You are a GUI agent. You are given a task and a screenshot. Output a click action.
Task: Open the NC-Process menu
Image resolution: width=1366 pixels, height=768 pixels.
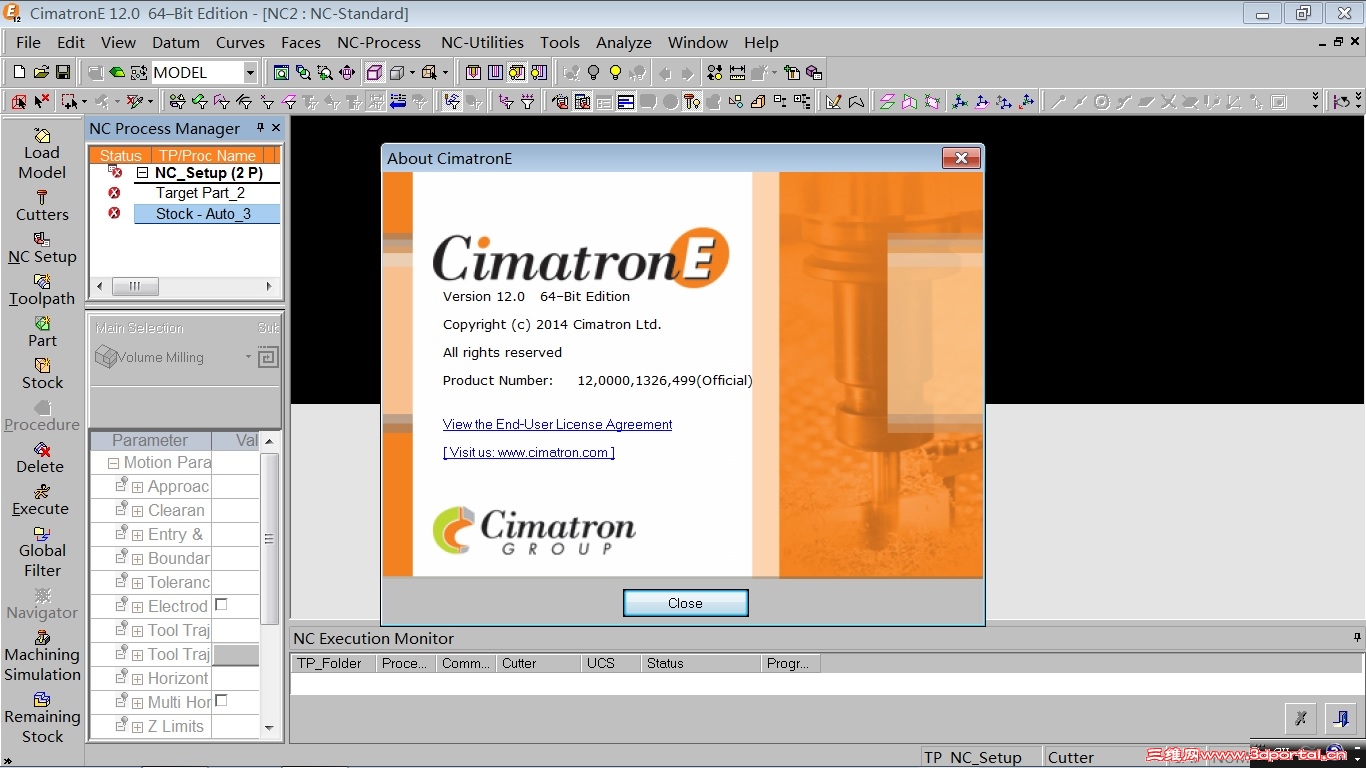[x=379, y=42]
